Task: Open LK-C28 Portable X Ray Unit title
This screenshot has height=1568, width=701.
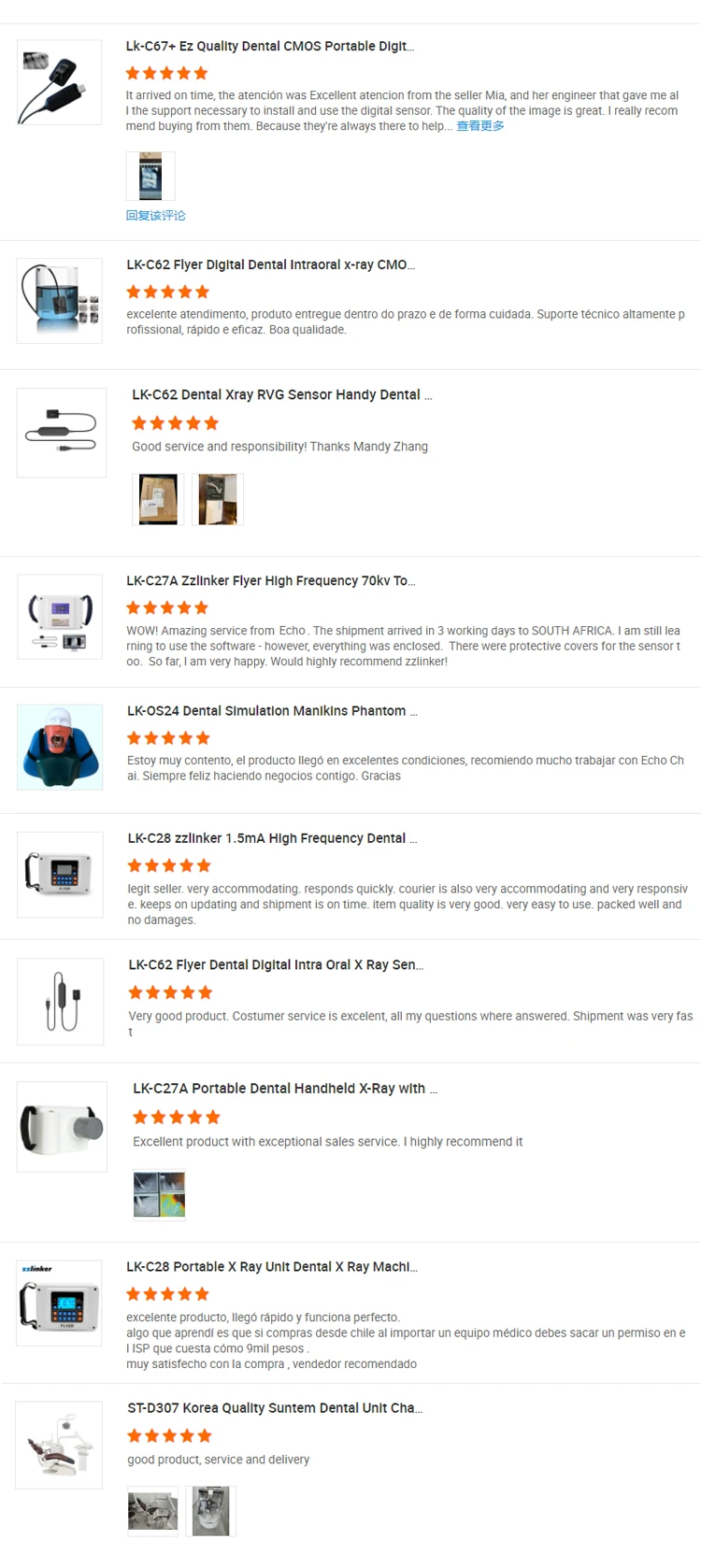Action: [x=272, y=1267]
